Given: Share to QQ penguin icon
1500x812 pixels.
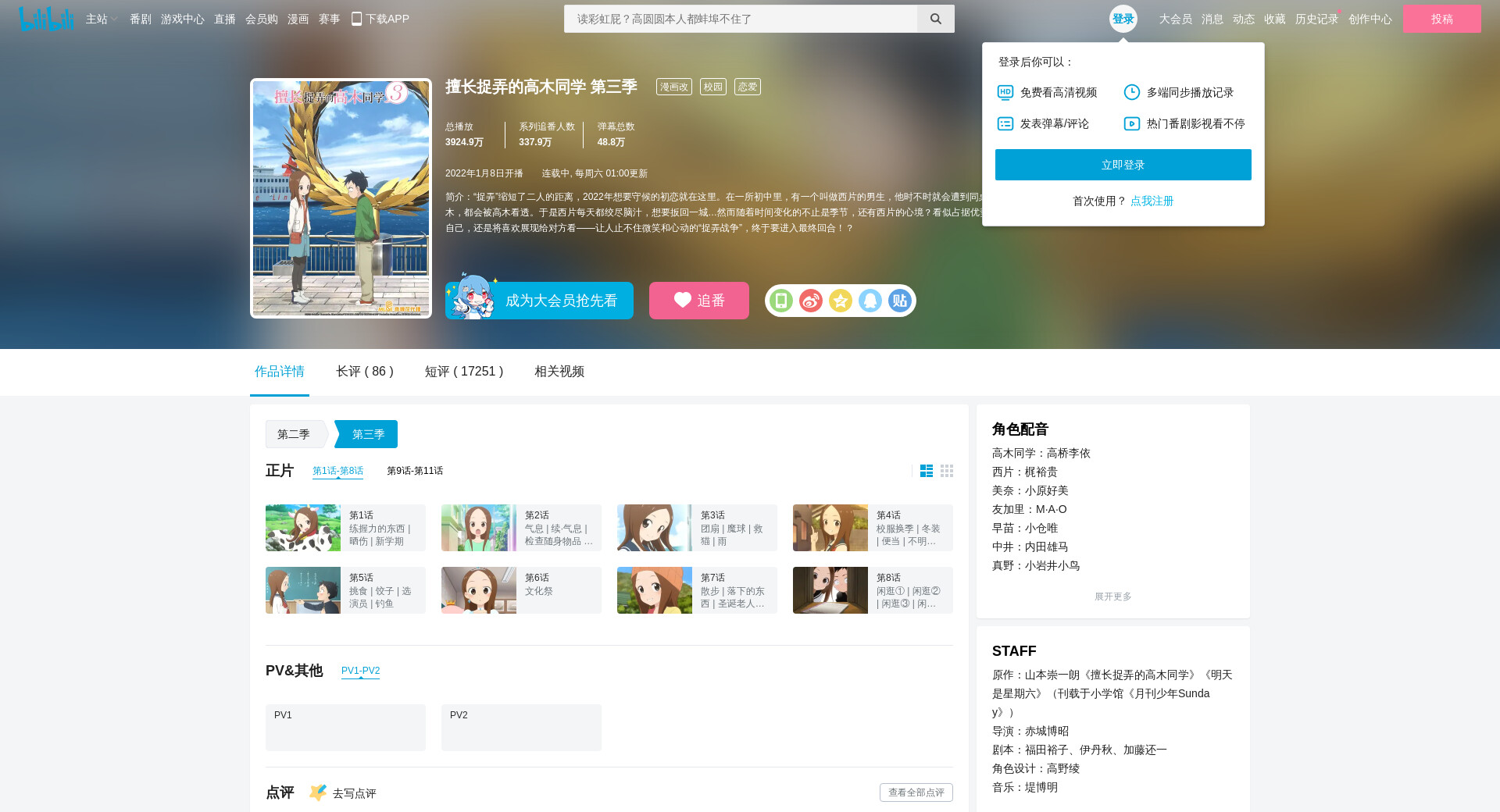Looking at the screenshot, I should pos(870,301).
